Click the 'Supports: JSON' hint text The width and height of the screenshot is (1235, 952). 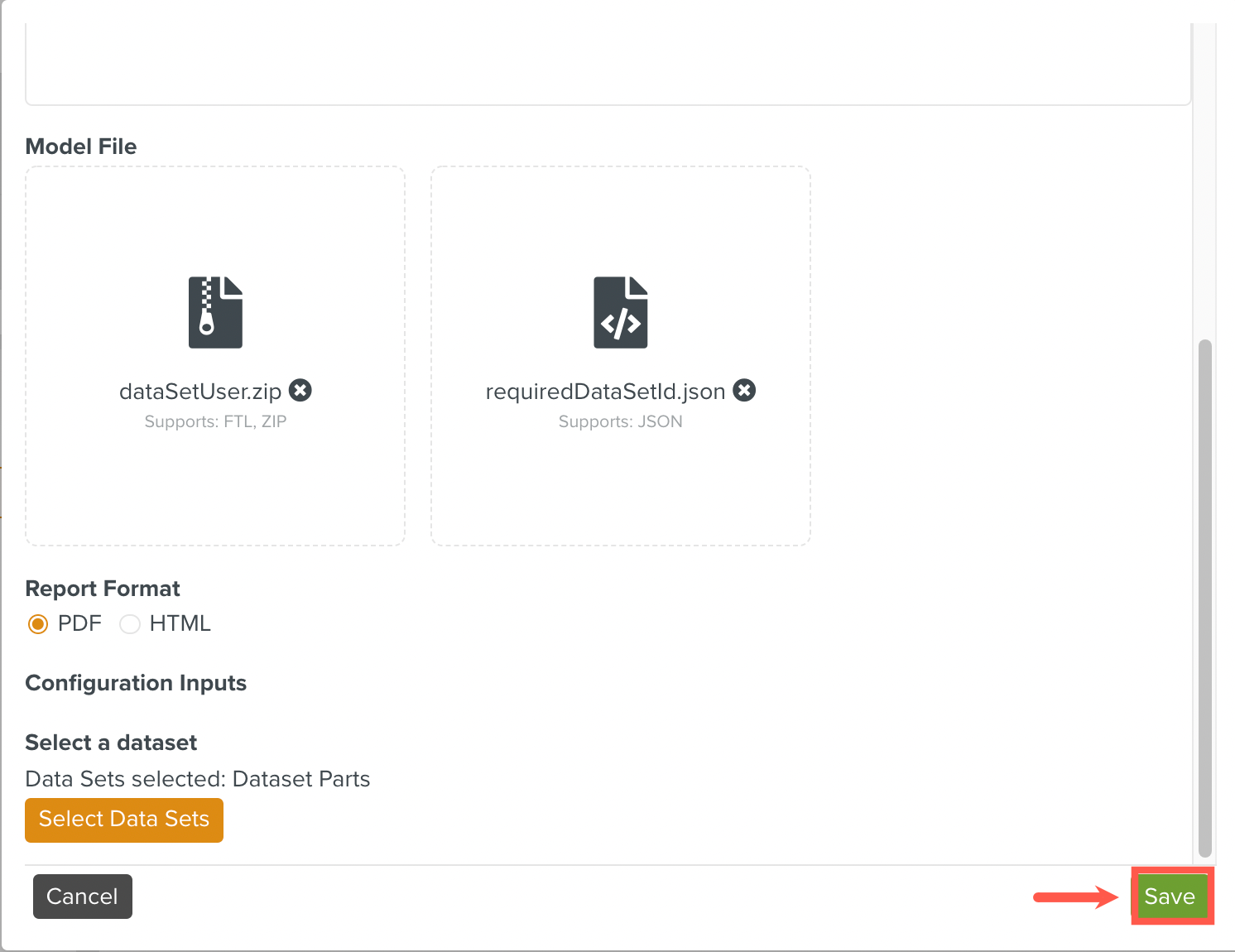pos(620,421)
